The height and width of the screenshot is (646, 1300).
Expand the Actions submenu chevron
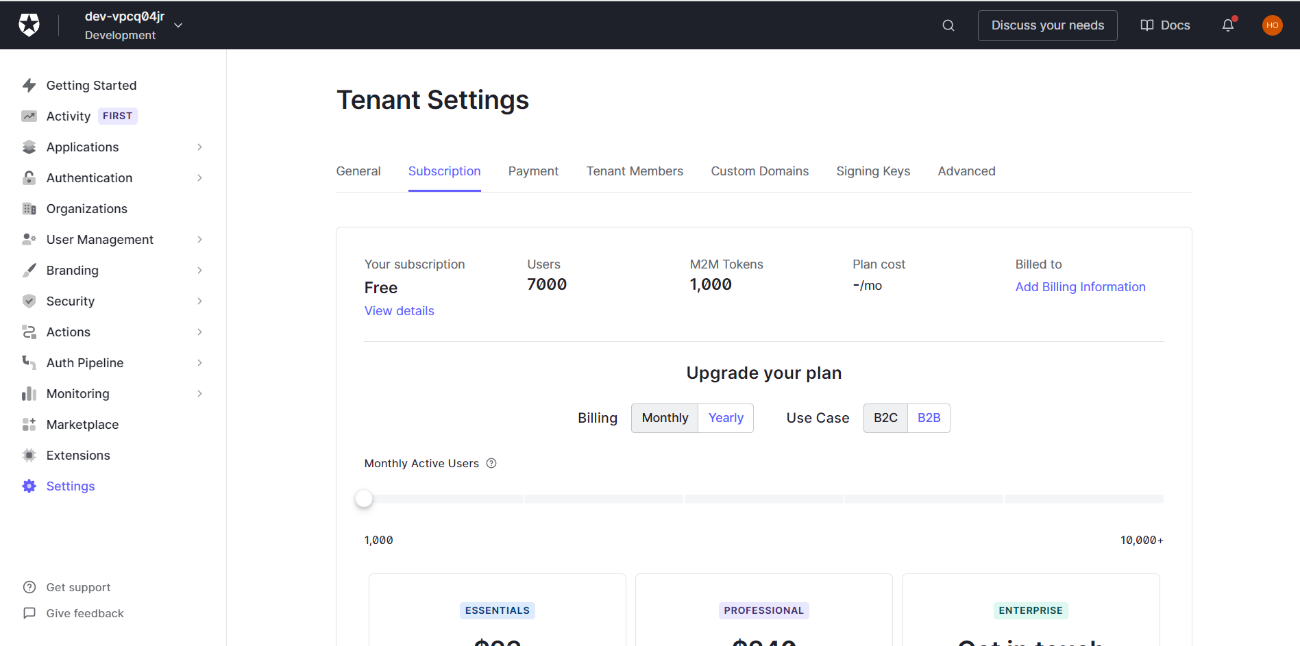[200, 332]
